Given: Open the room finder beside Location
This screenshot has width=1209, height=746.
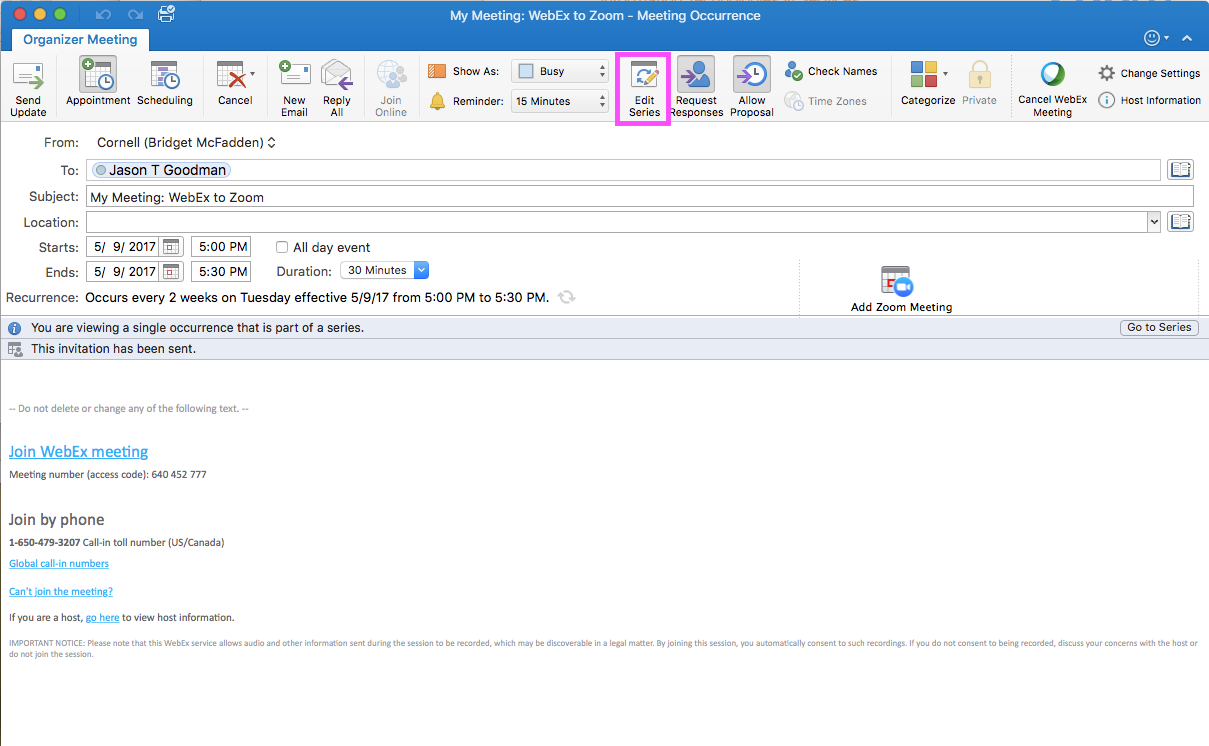Looking at the screenshot, I should coord(1181,222).
